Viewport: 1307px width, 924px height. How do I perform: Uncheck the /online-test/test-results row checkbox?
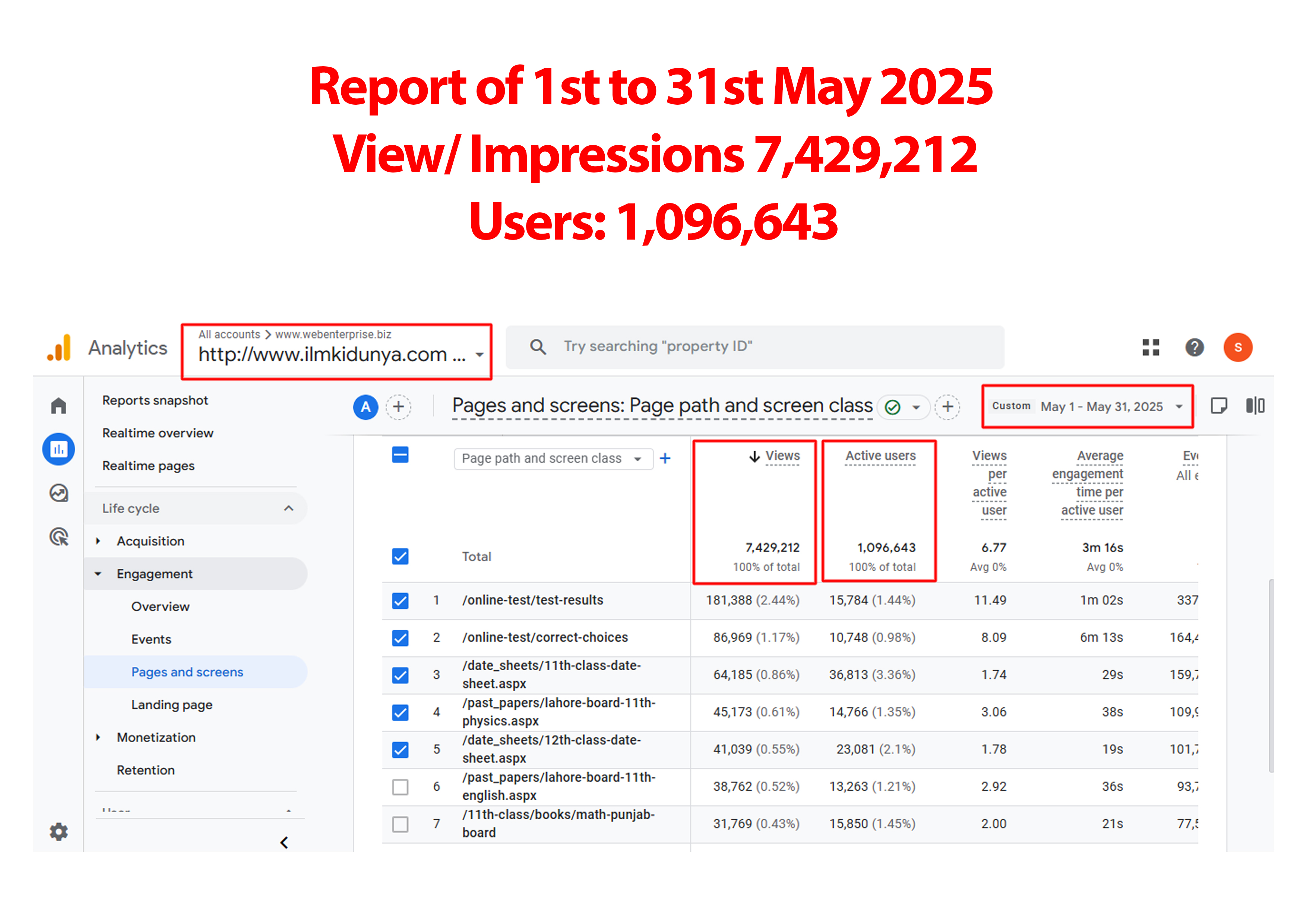[x=400, y=601]
